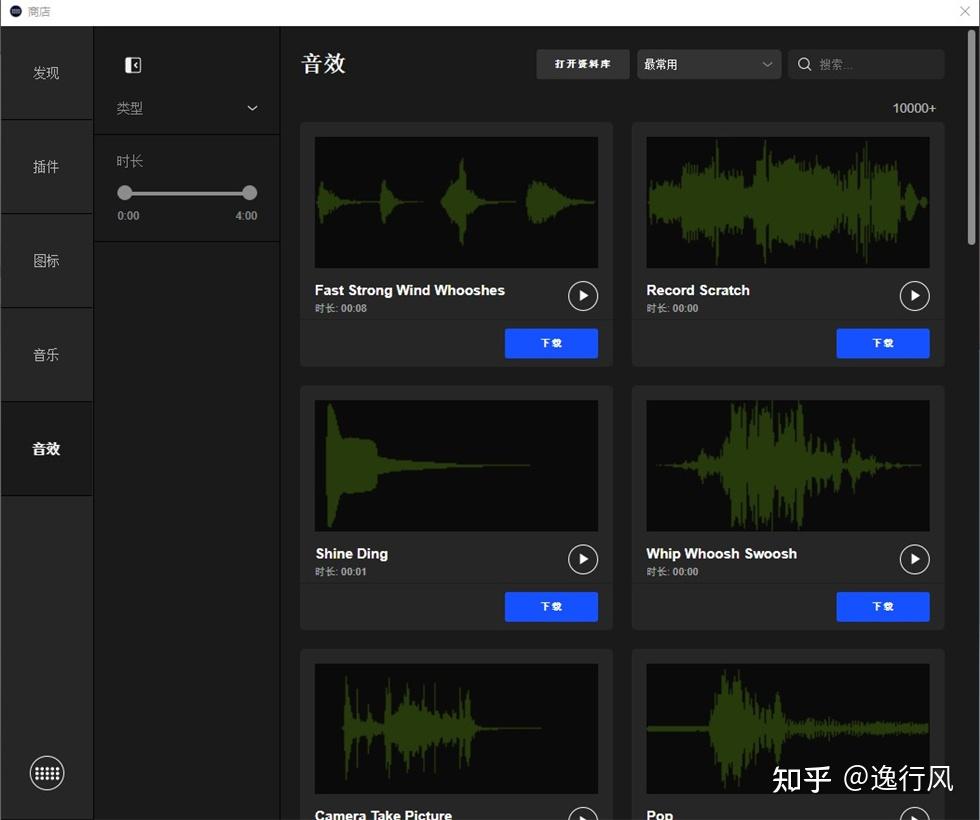Click Fast Strong Wind Whooshes waveform thumbnail
The height and width of the screenshot is (820, 980).
[x=456, y=202]
